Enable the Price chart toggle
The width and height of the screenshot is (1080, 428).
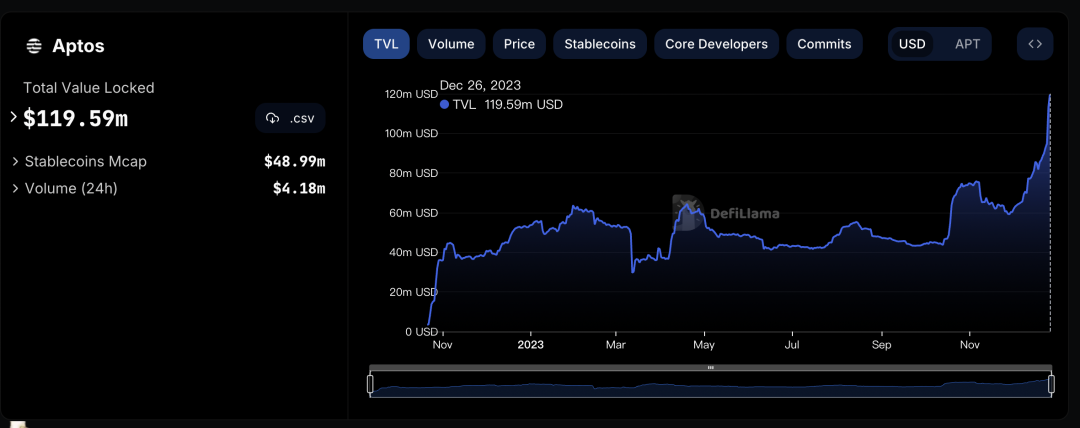[519, 44]
